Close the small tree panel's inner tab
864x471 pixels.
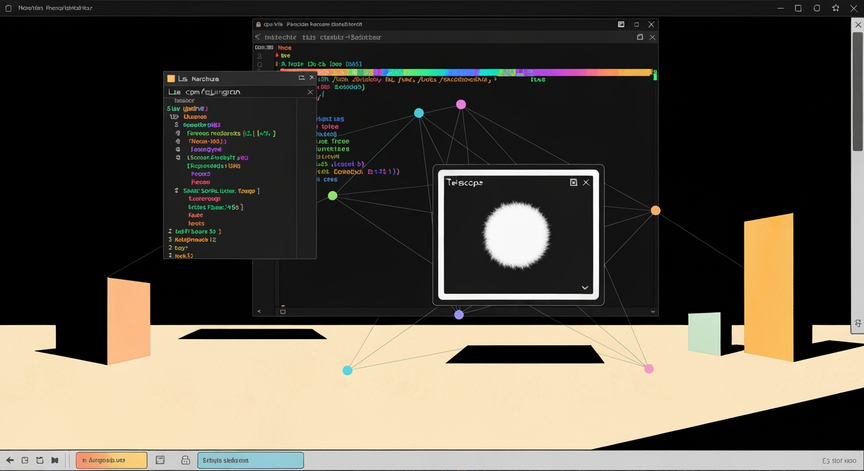[x=310, y=92]
